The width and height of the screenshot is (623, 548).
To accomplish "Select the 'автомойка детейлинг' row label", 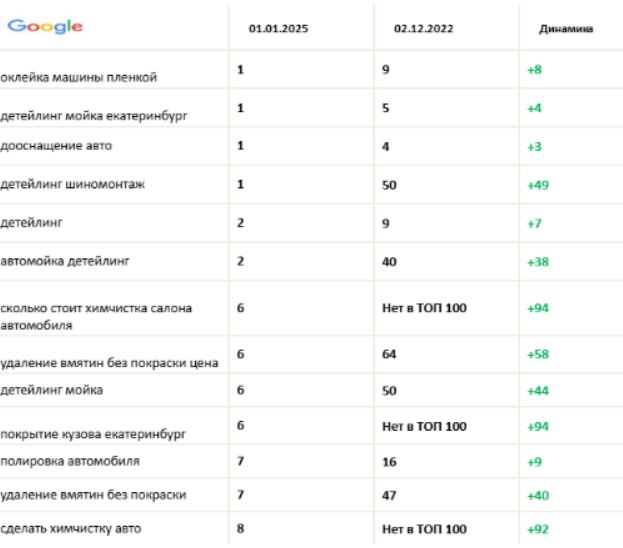I will click(x=65, y=261).
